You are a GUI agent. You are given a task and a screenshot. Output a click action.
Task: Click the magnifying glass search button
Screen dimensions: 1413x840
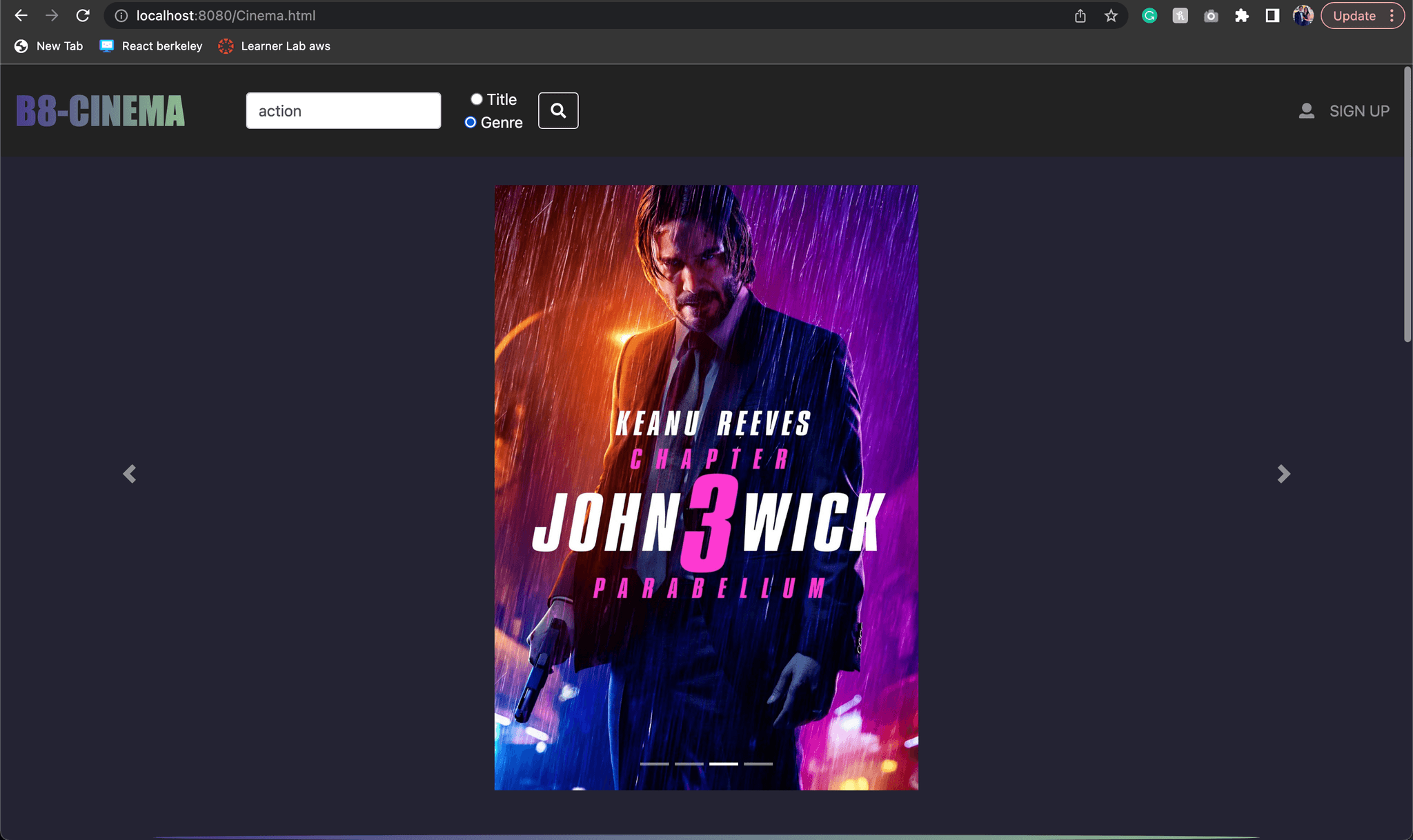[x=558, y=110]
